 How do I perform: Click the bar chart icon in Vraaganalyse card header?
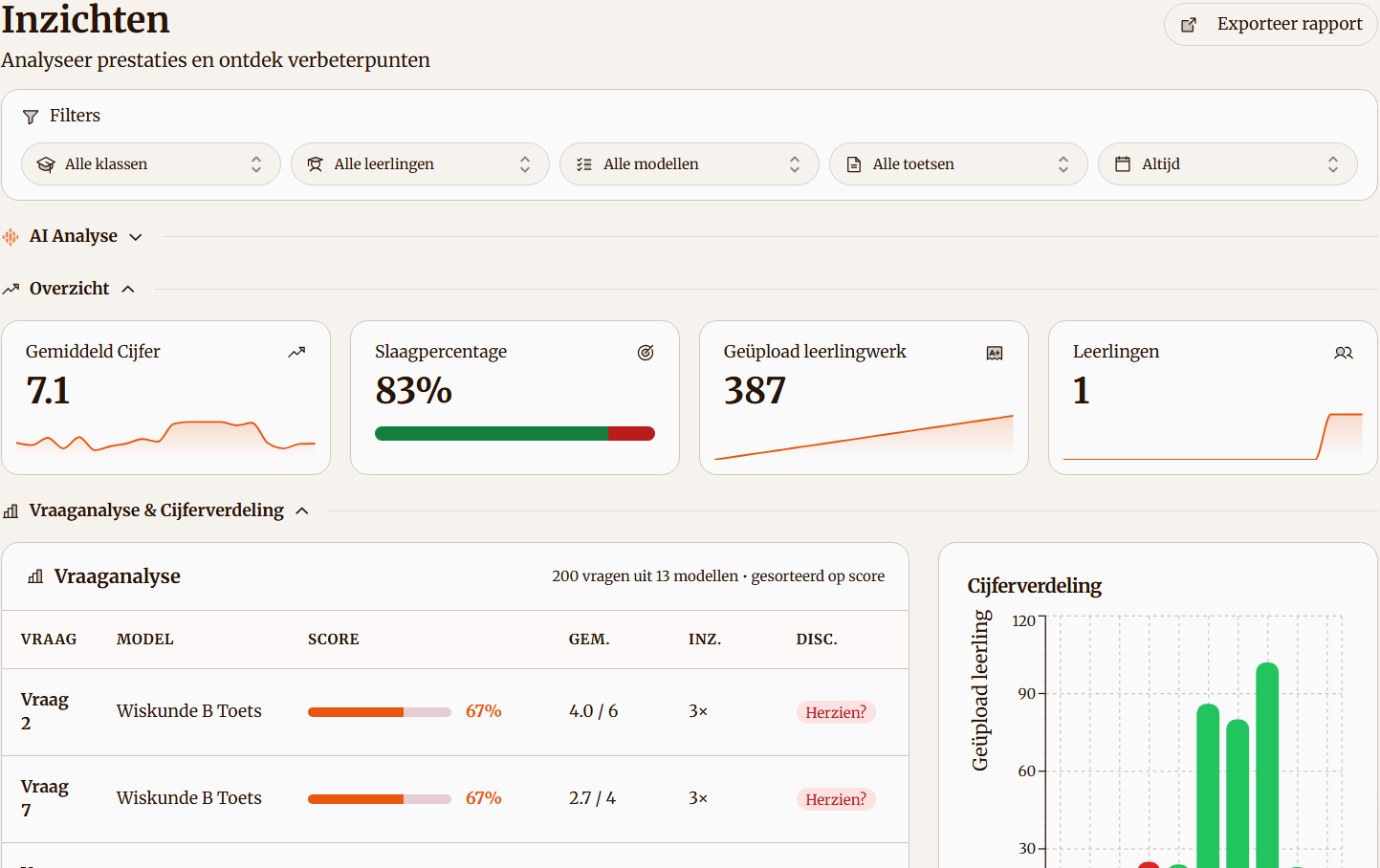(35, 576)
